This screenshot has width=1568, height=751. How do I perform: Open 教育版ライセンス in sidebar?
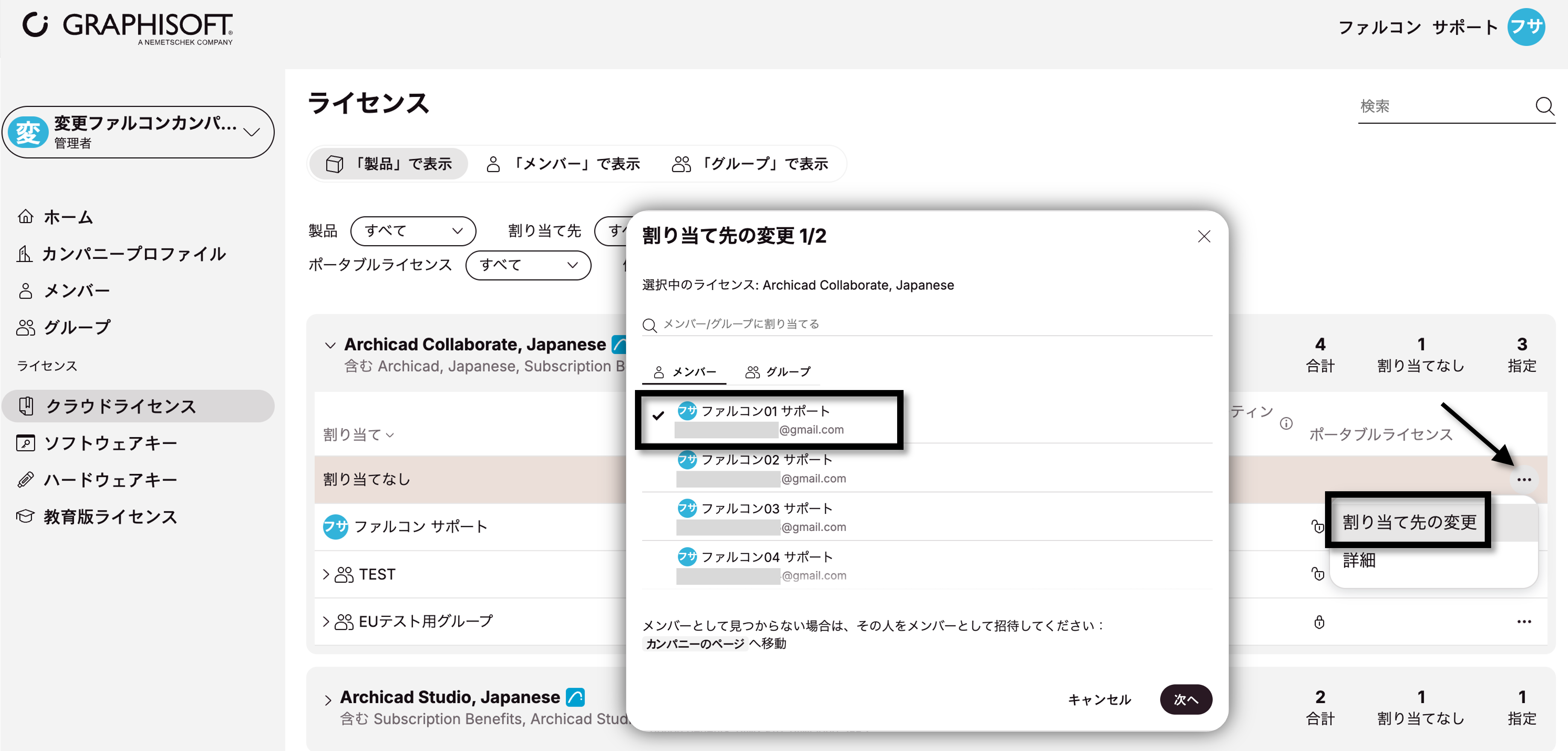click(x=97, y=516)
